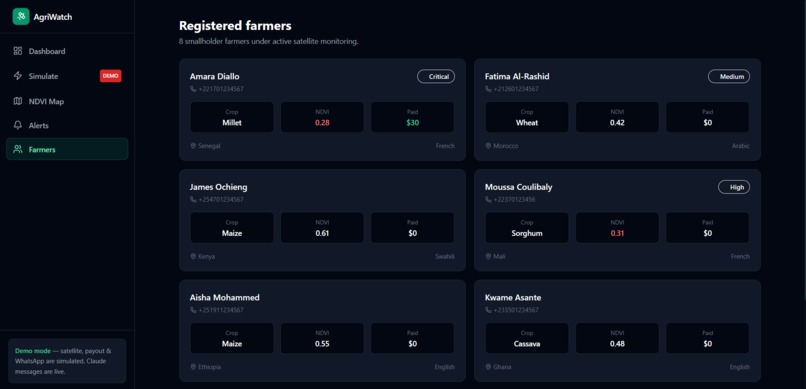Go to the NDVI Map page
The image size is (806, 389).
67,101
